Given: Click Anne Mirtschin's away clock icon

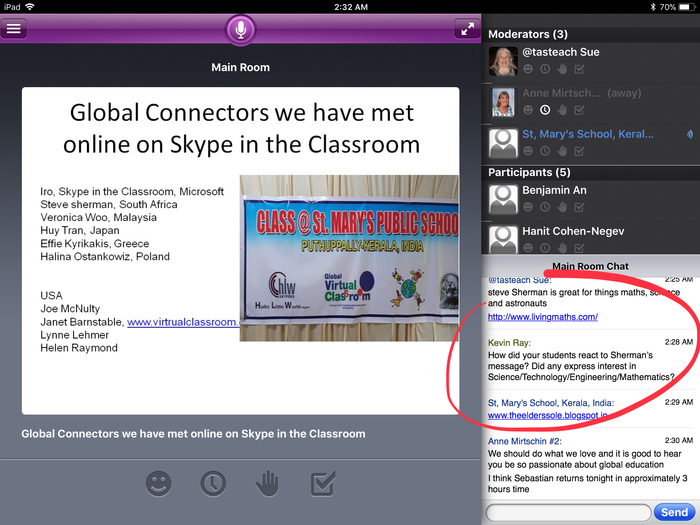Looking at the screenshot, I should tap(545, 109).
